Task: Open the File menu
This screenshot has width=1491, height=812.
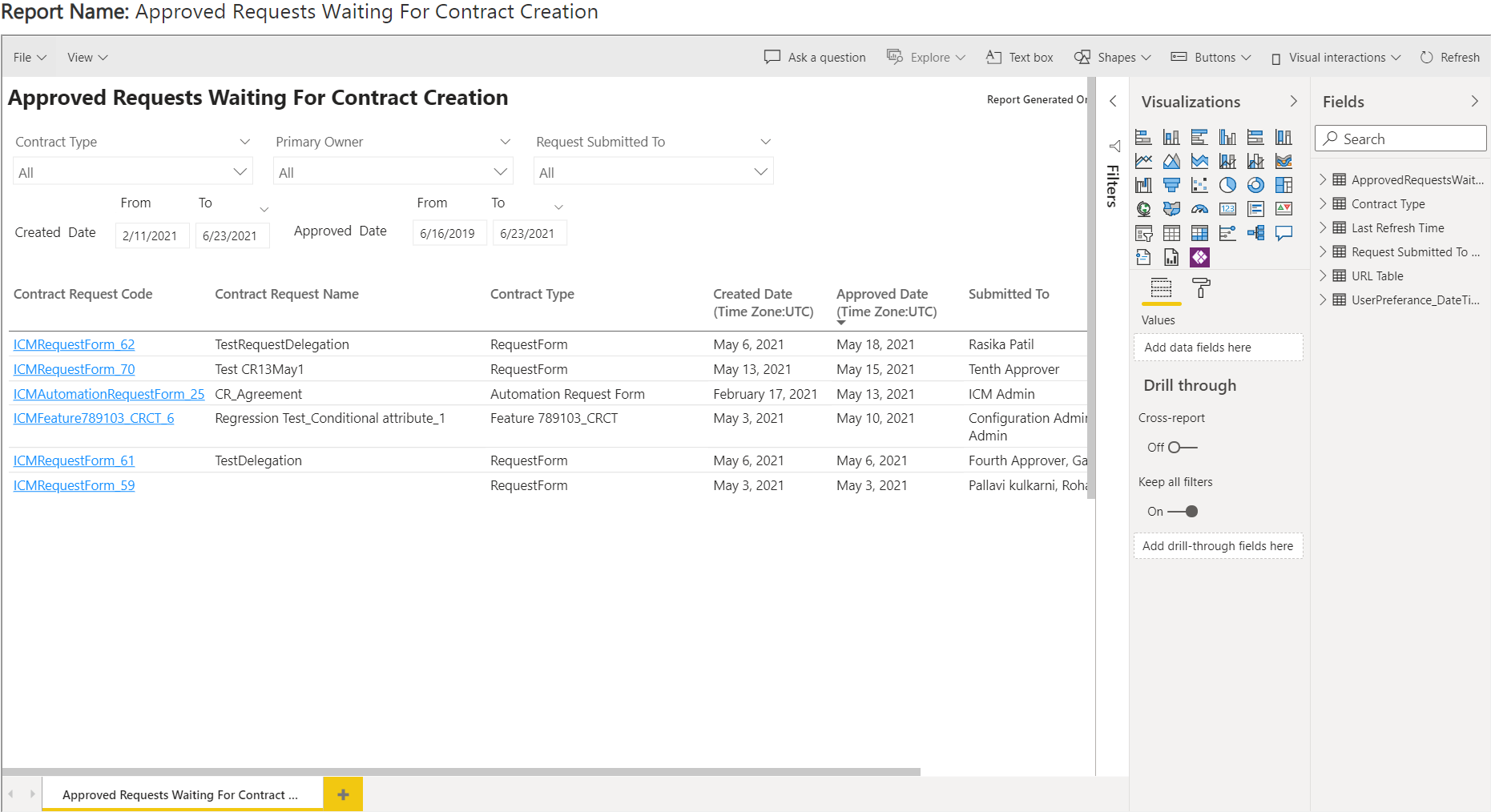Action: coord(30,58)
